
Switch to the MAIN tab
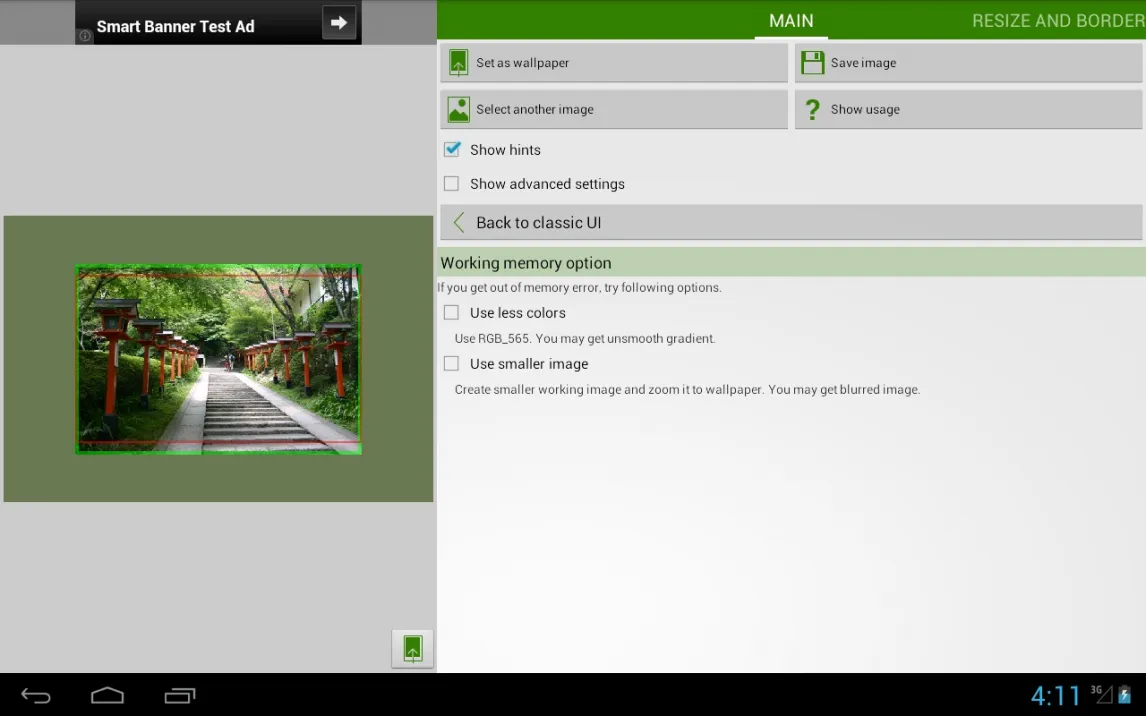coord(791,21)
